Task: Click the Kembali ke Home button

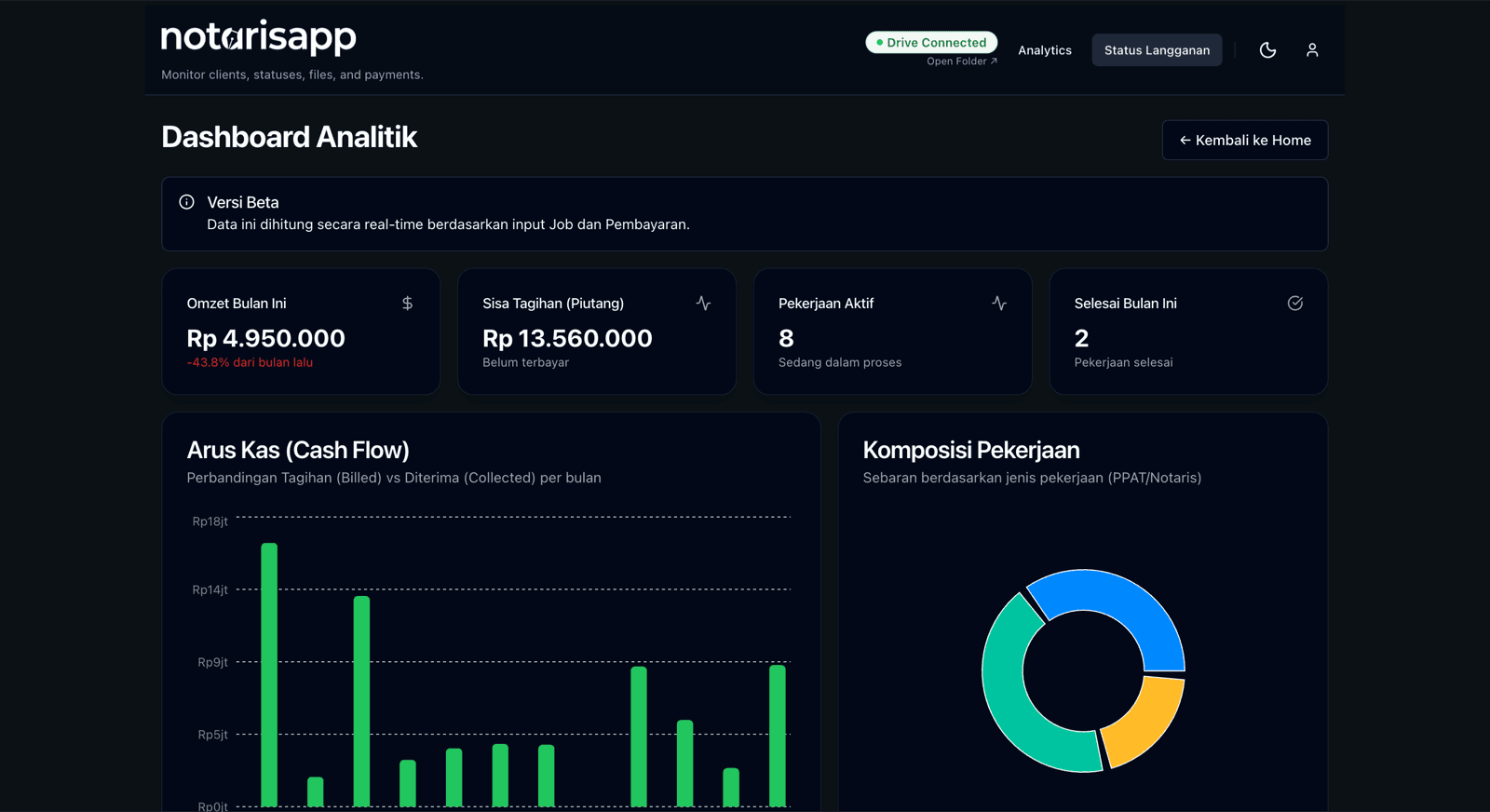Action: click(1245, 141)
